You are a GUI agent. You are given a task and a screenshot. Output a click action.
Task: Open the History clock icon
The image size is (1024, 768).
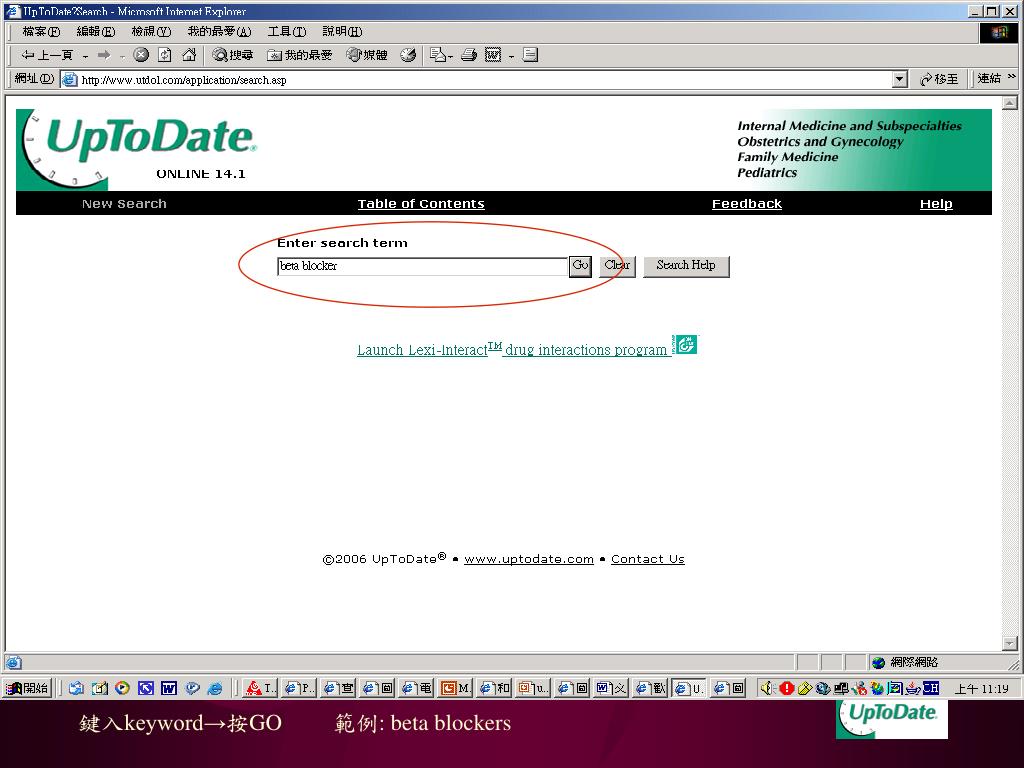point(408,56)
